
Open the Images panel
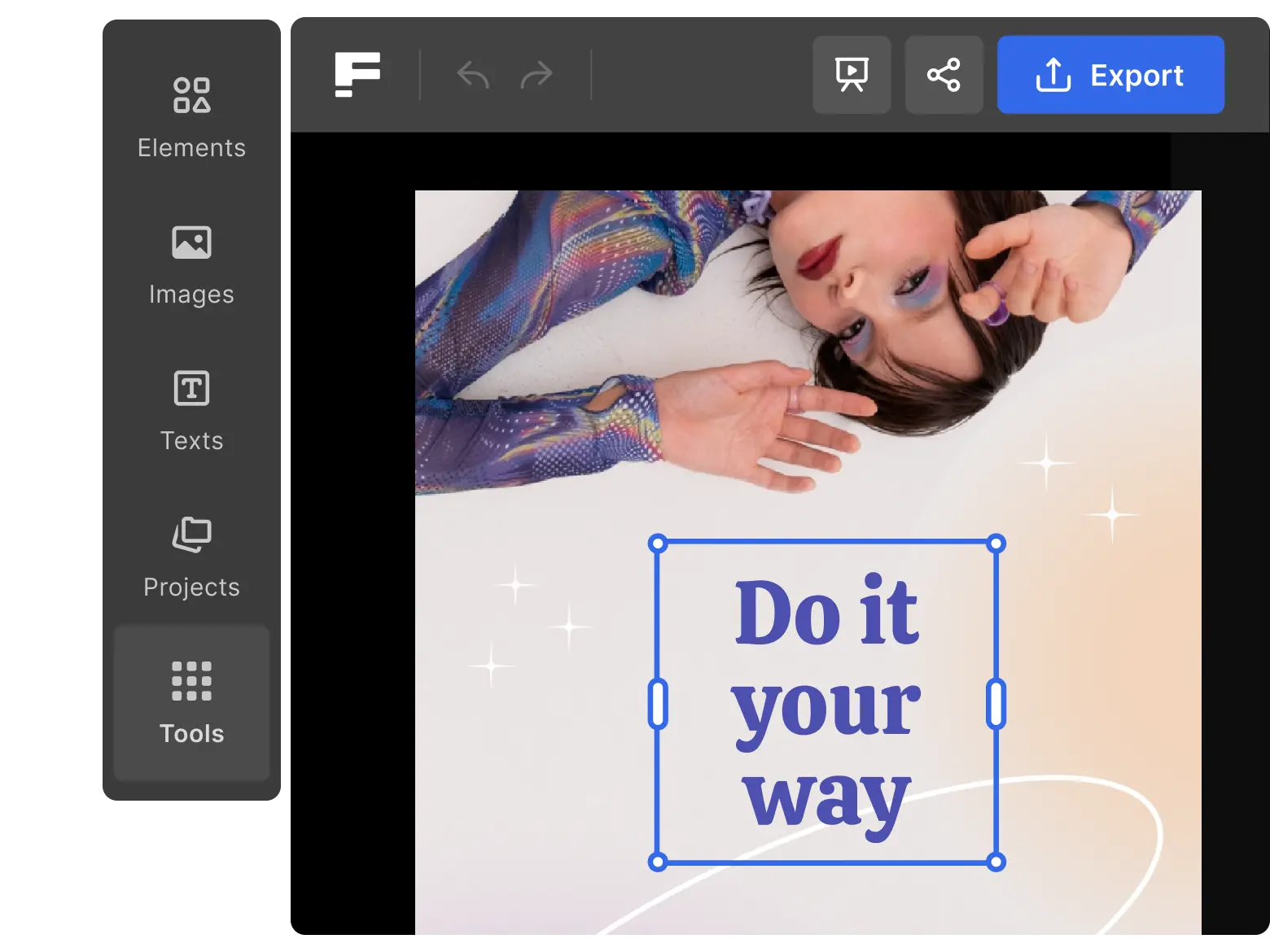click(x=191, y=264)
